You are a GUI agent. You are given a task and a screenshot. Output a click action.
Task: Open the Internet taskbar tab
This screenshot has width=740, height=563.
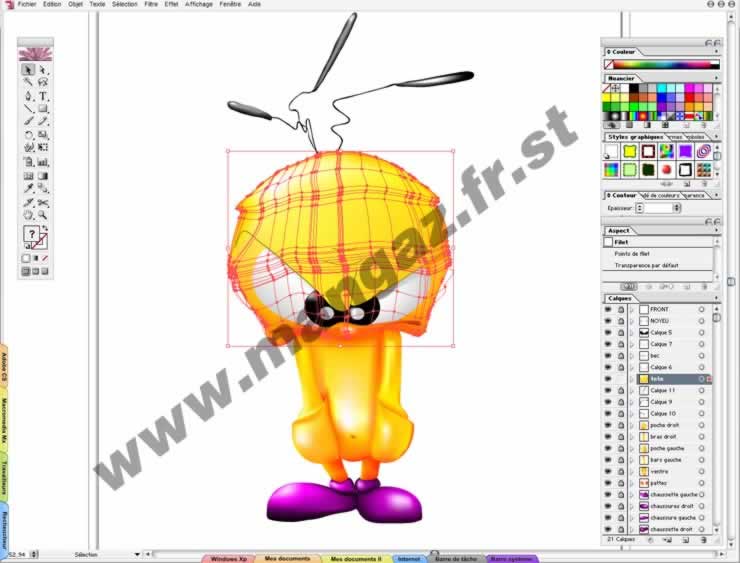(x=409, y=559)
